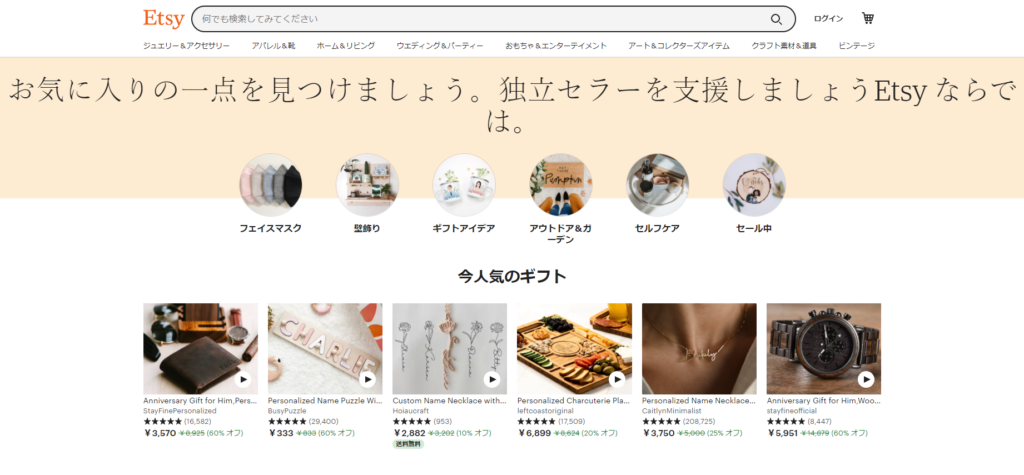
Task: Click the search magnifier icon
Action: pyautogui.click(x=776, y=19)
